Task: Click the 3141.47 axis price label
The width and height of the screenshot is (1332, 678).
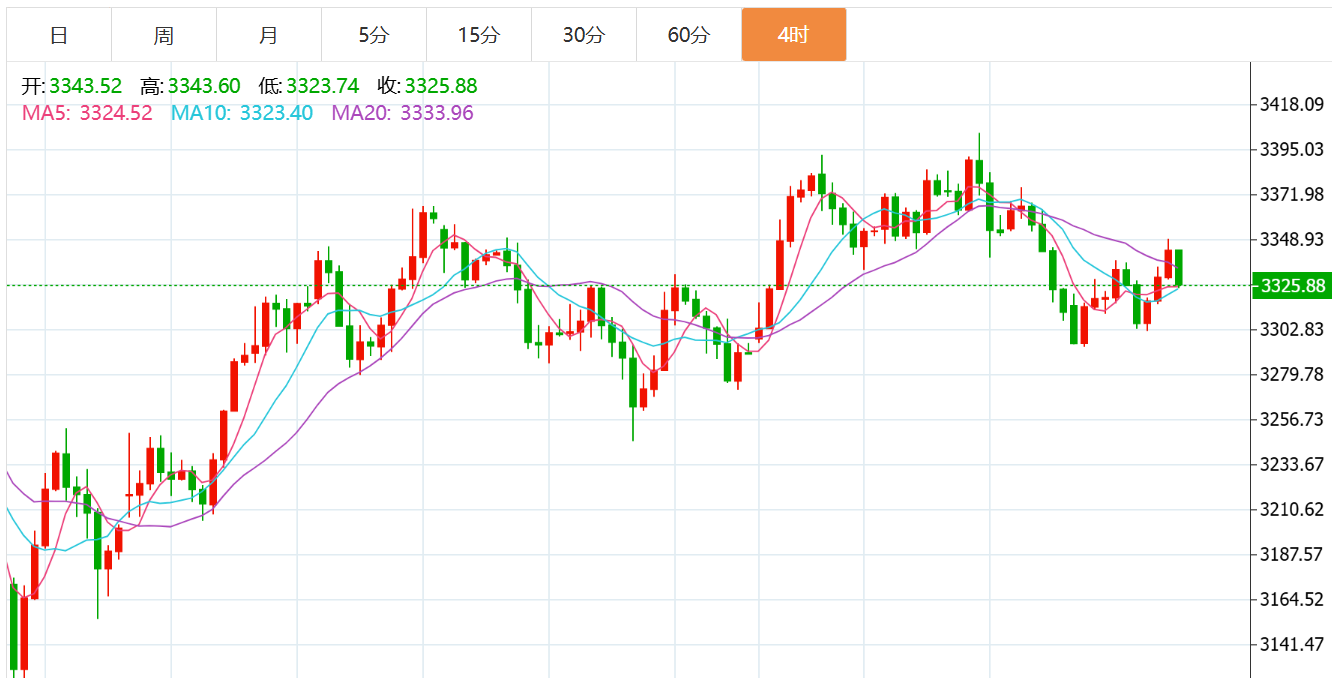Action: [1292, 644]
